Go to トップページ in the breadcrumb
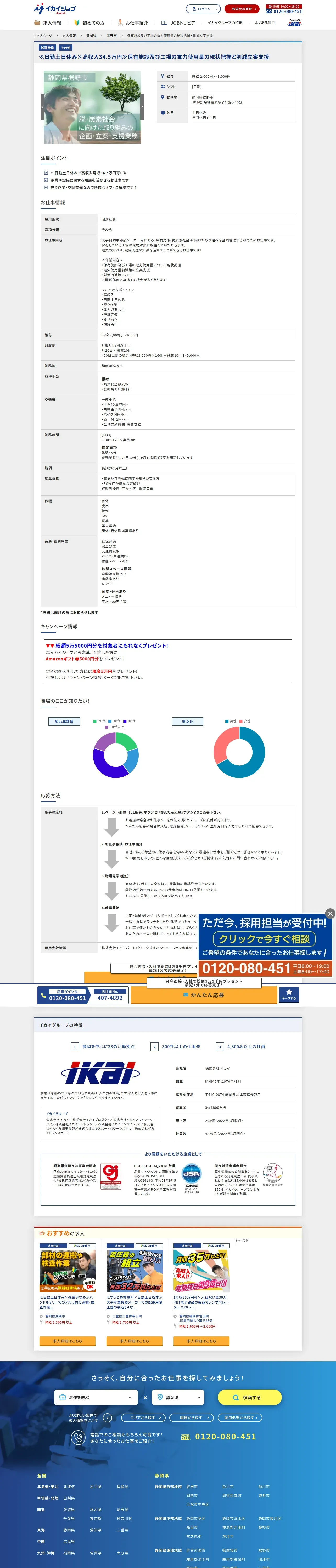Image resolution: width=336 pixels, height=1568 pixels. 43,36
